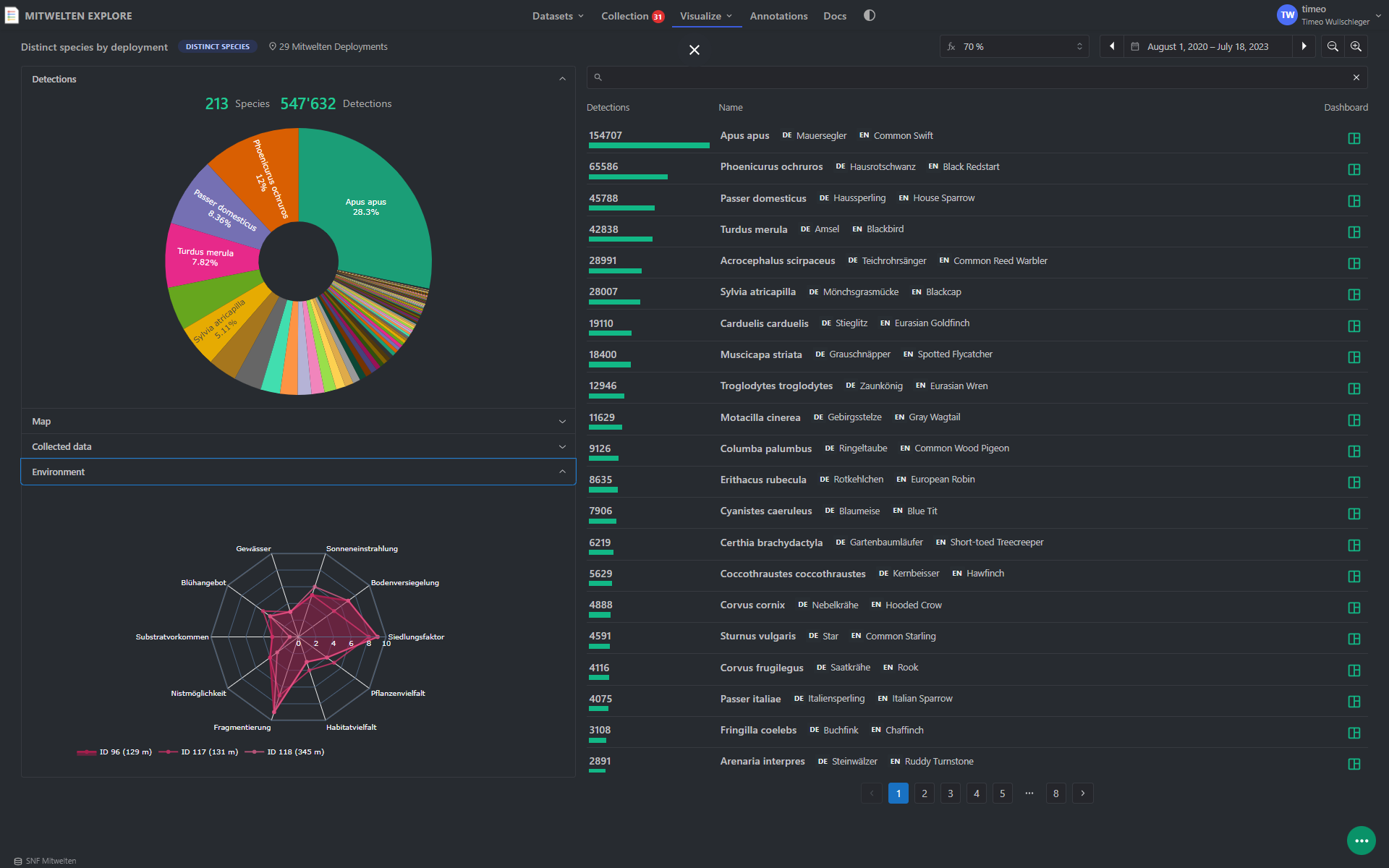Open the green chat bubble button
Image resolution: width=1389 pixels, height=868 pixels.
(1361, 841)
